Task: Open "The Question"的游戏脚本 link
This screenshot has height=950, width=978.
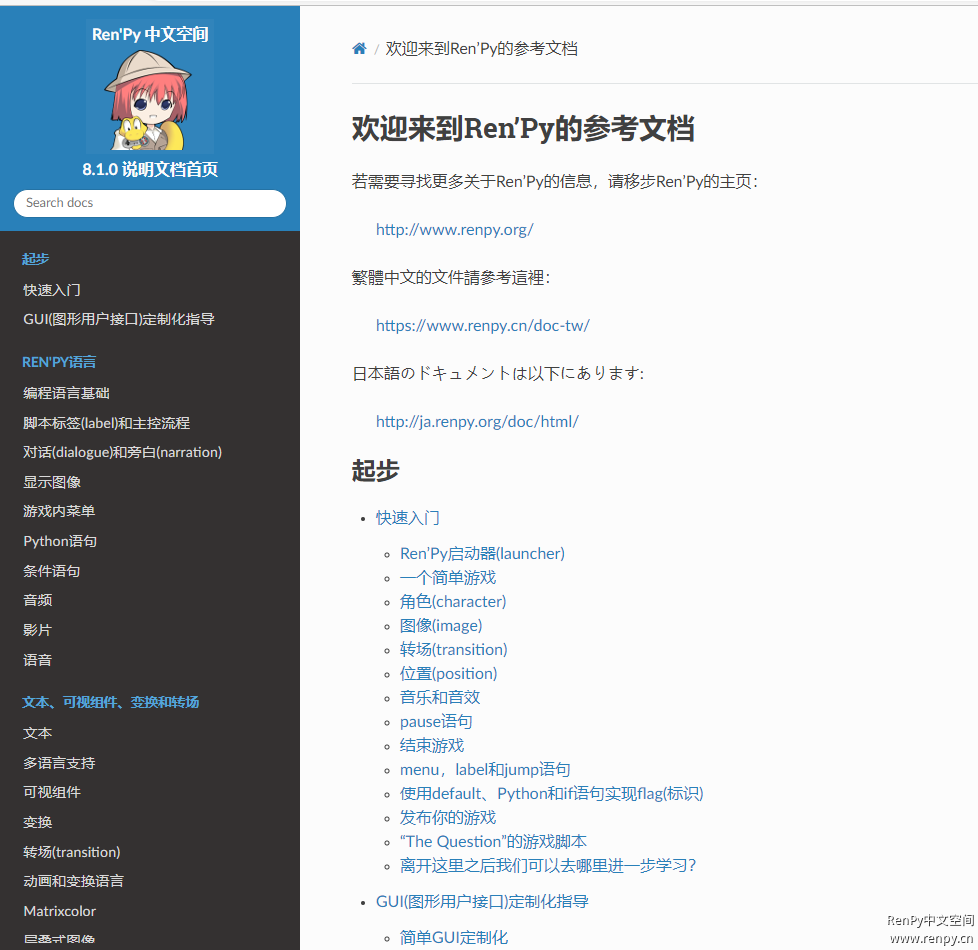Action: coord(493,841)
